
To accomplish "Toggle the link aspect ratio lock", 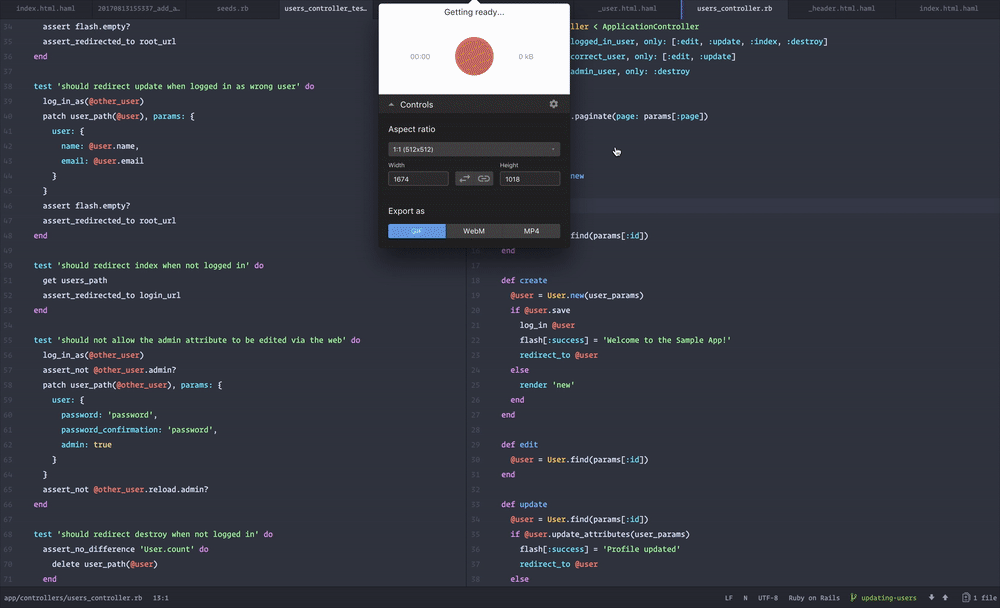I will (x=484, y=179).
